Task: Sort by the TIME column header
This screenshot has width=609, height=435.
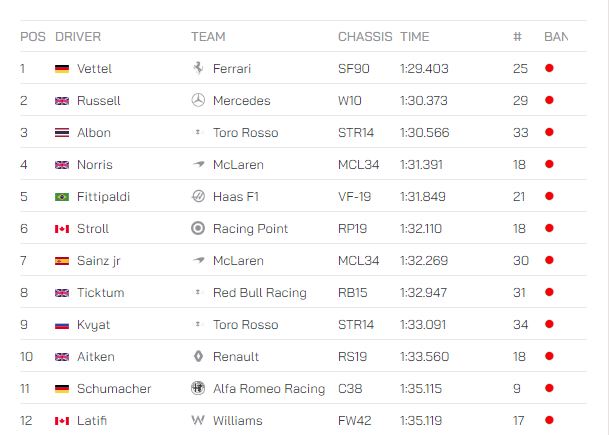Action: click(414, 37)
